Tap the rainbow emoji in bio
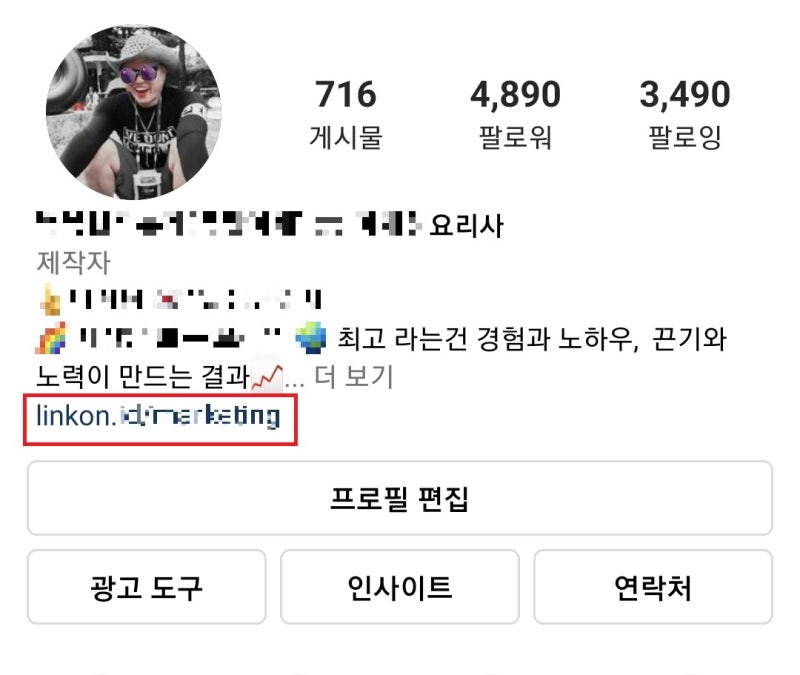Image resolution: width=800 pixels, height=675 pixels. pyautogui.click(x=51, y=338)
